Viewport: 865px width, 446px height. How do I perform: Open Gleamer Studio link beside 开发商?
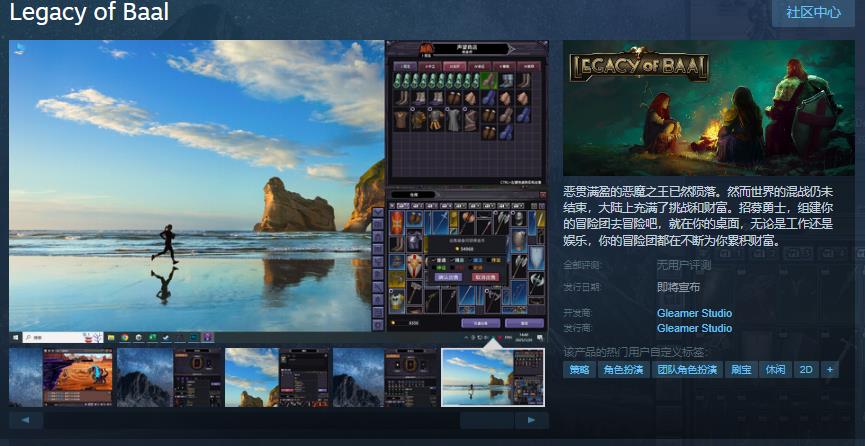(694, 313)
